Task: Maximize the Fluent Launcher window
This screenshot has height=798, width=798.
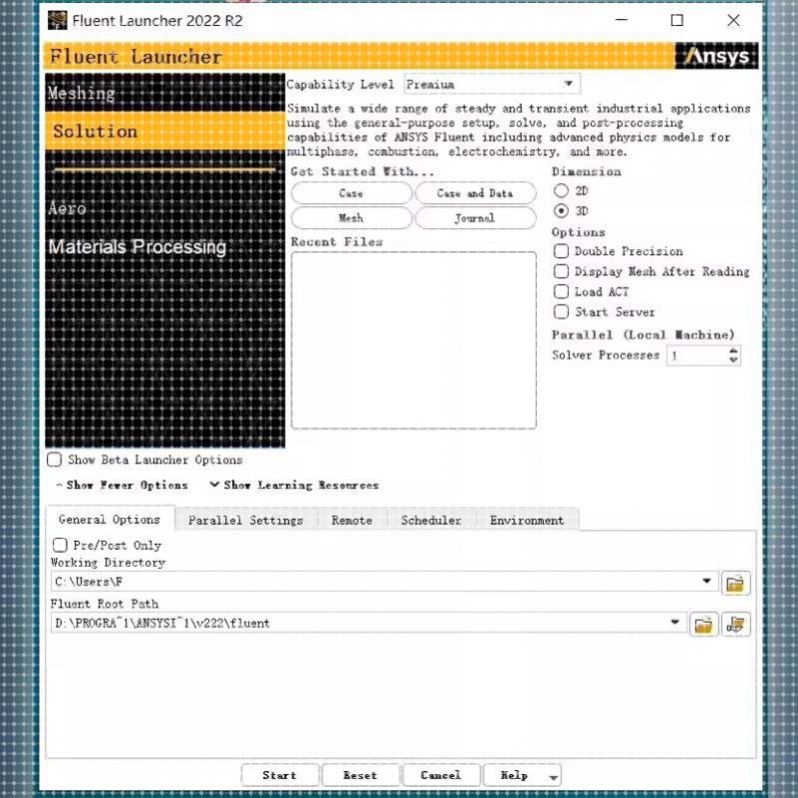Action: tap(677, 20)
